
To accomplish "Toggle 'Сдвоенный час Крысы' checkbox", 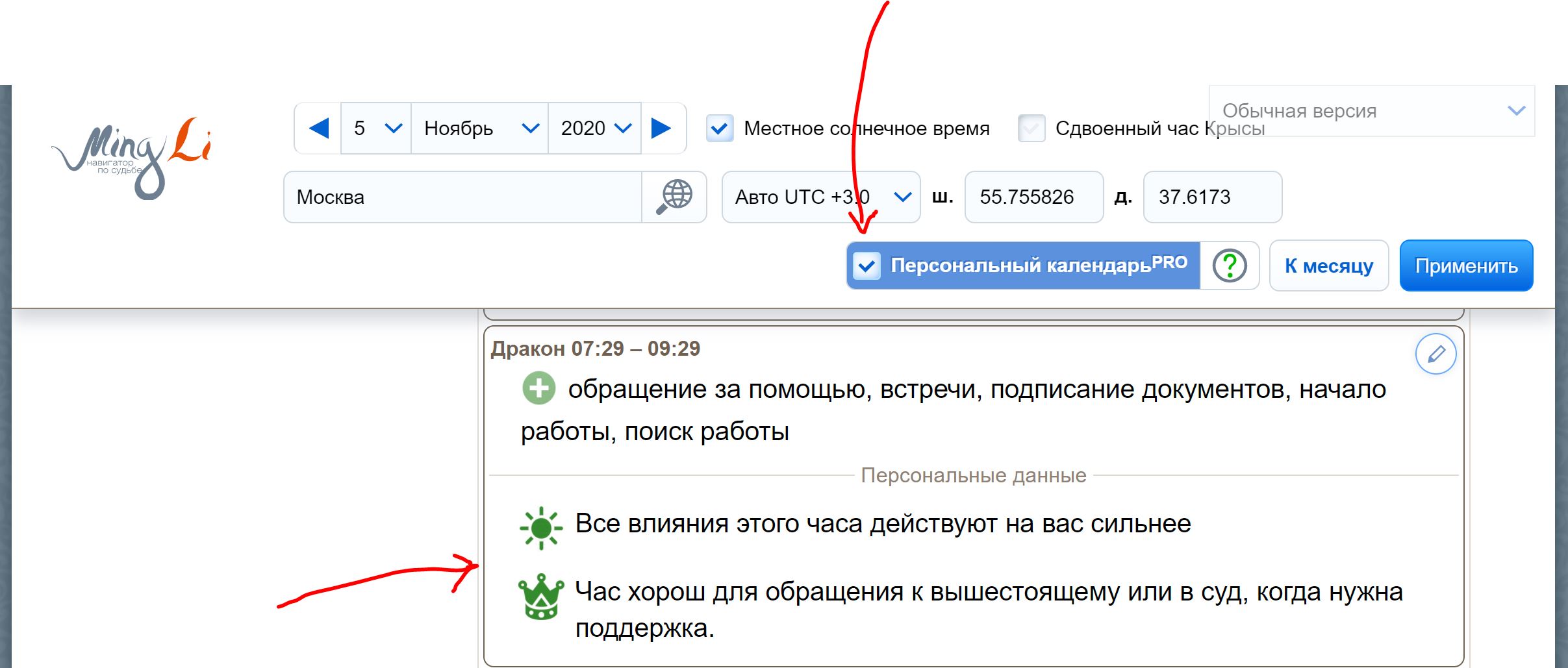I will click(1031, 129).
